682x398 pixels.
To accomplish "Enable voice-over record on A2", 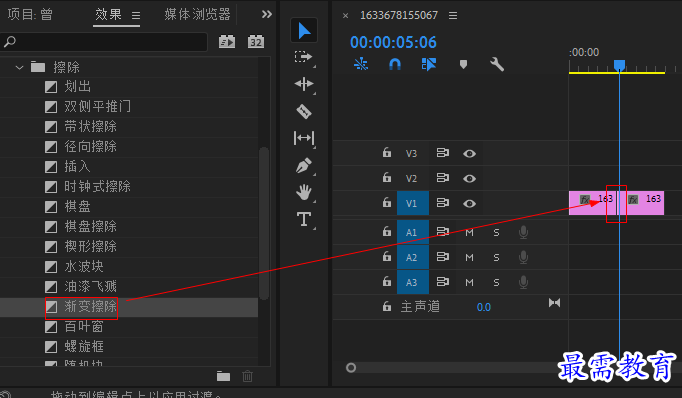I will point(524,258).
